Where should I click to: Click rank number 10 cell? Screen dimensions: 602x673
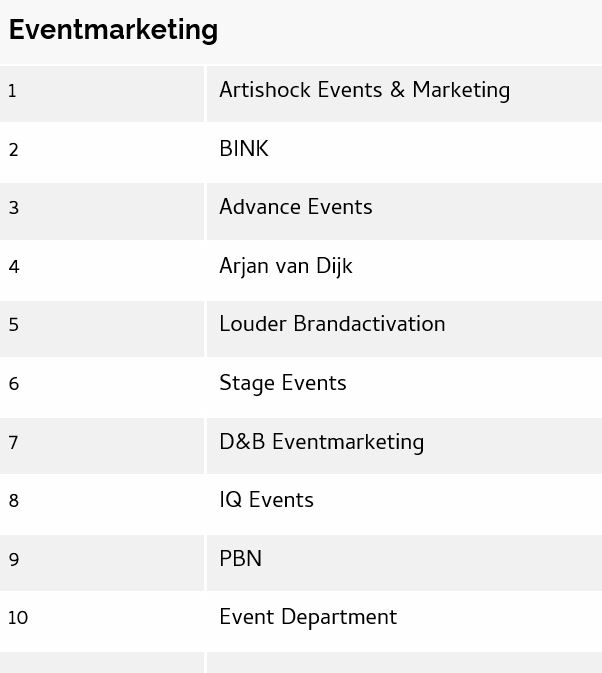17,619
